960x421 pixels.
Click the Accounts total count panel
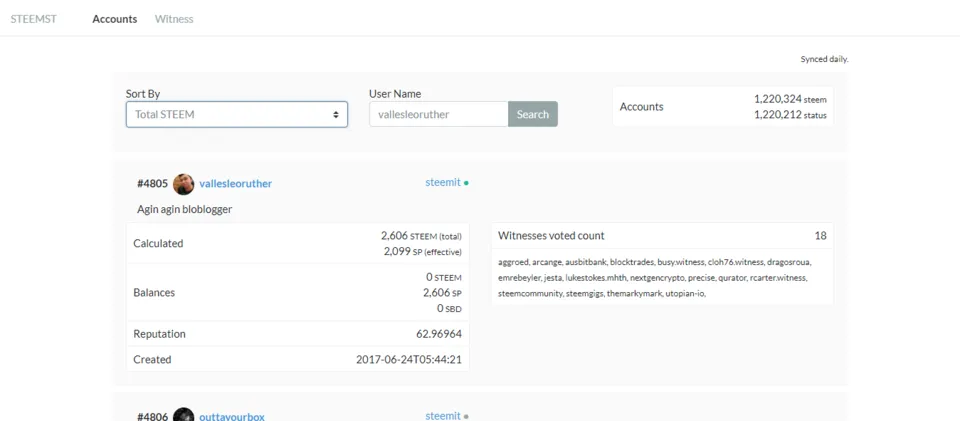(x=723, y=106)
